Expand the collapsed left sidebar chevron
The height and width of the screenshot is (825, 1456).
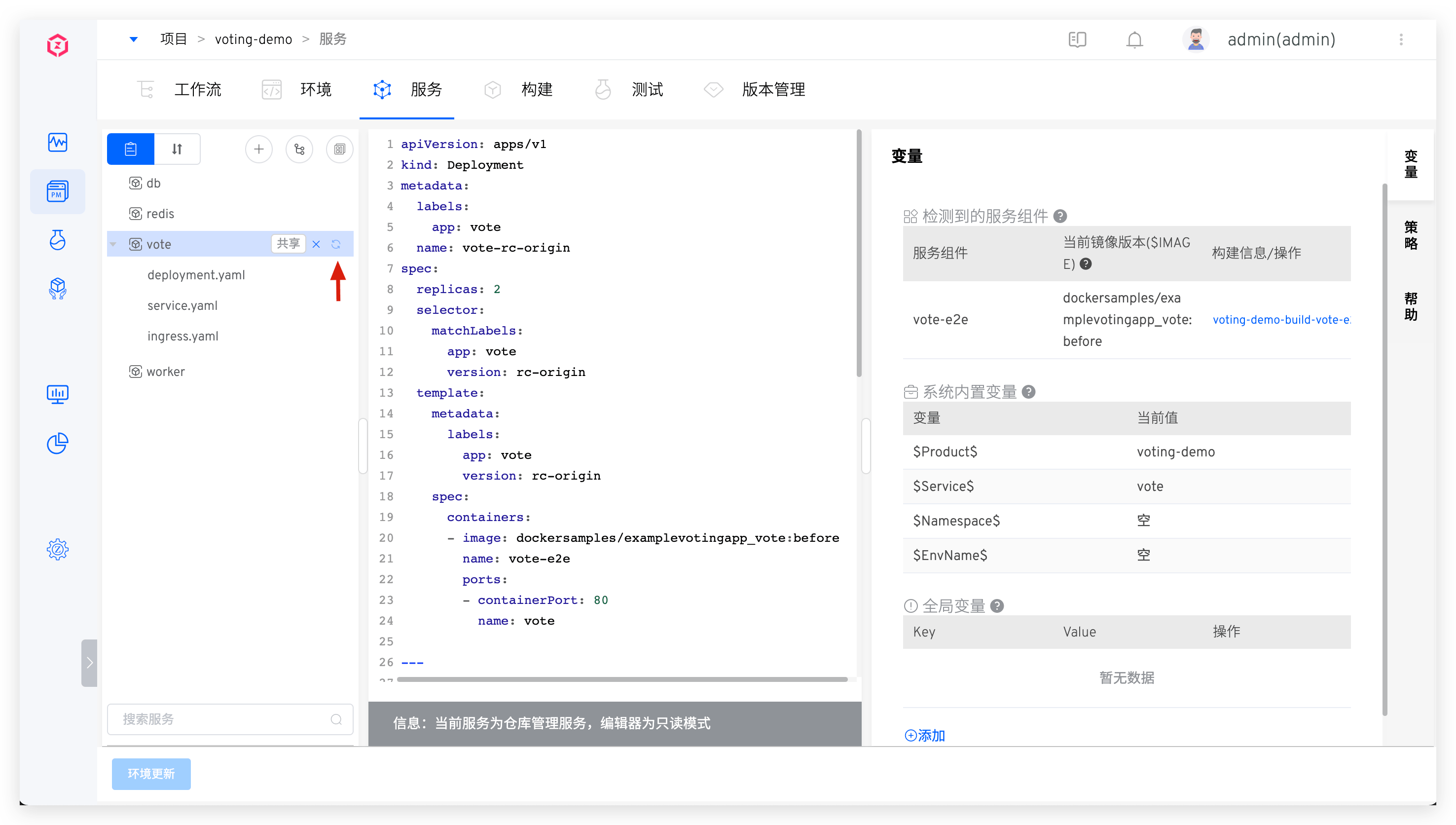pyautogui.click(x=89, y=662)
